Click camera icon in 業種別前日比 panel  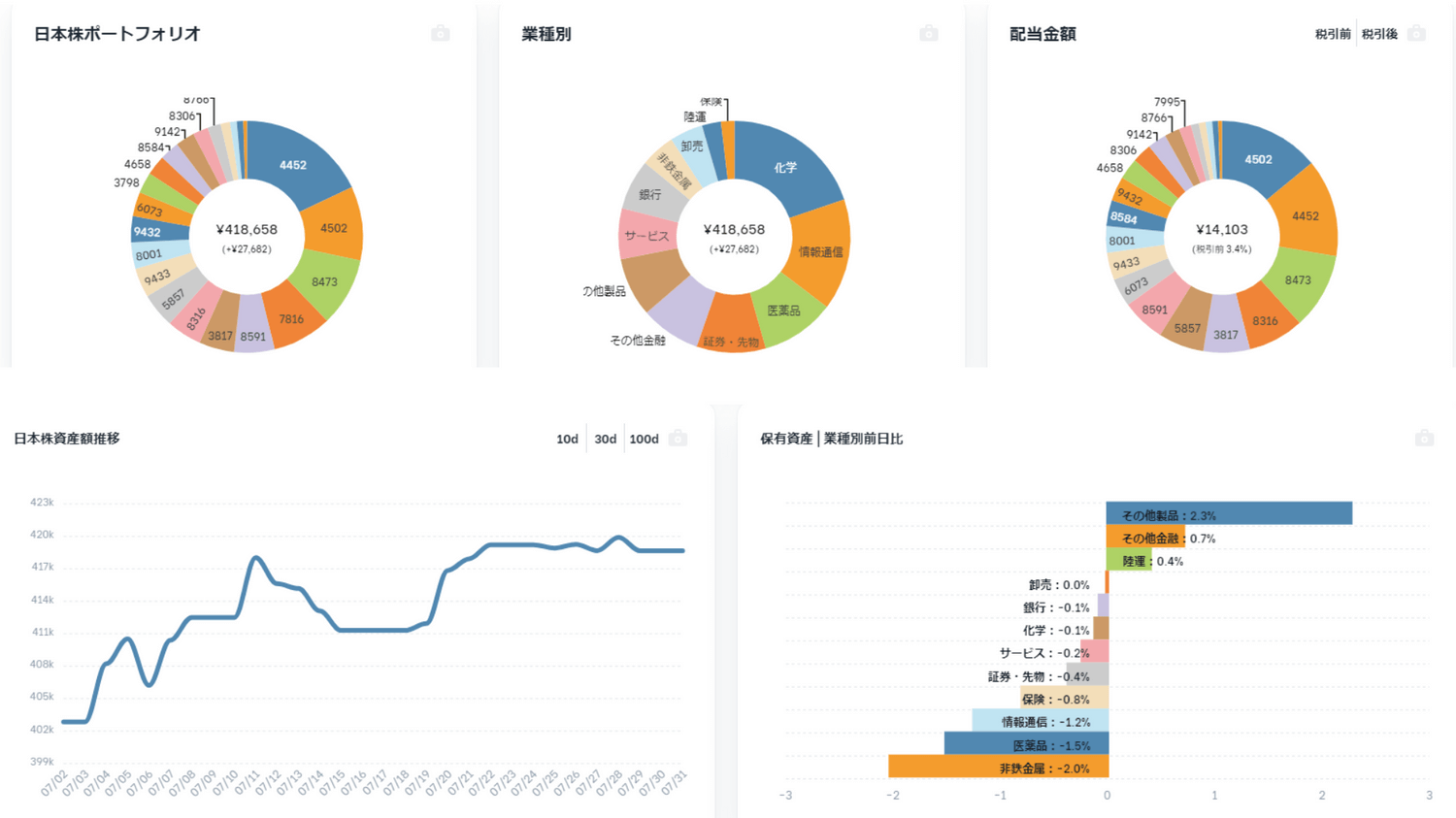tap(1424, 439)
